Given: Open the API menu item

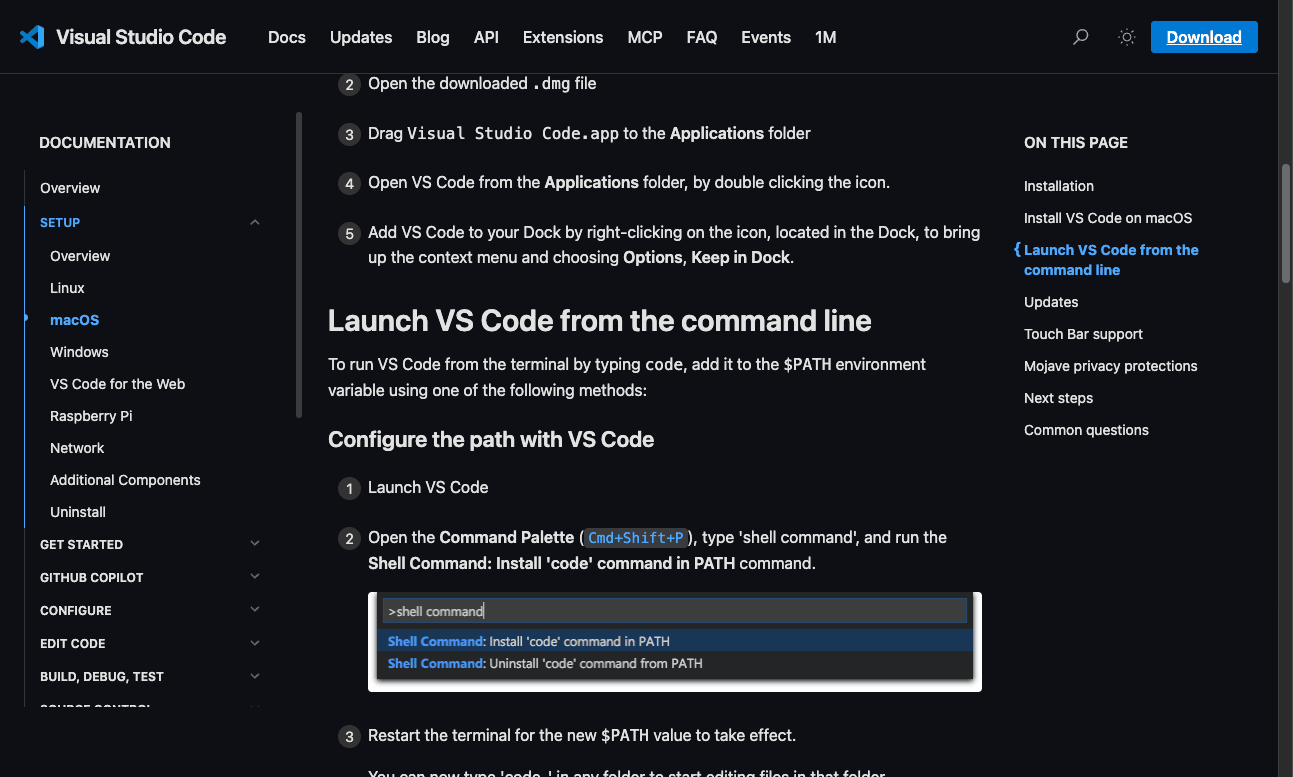Looking at the screenshot, I should click(486, 37).
